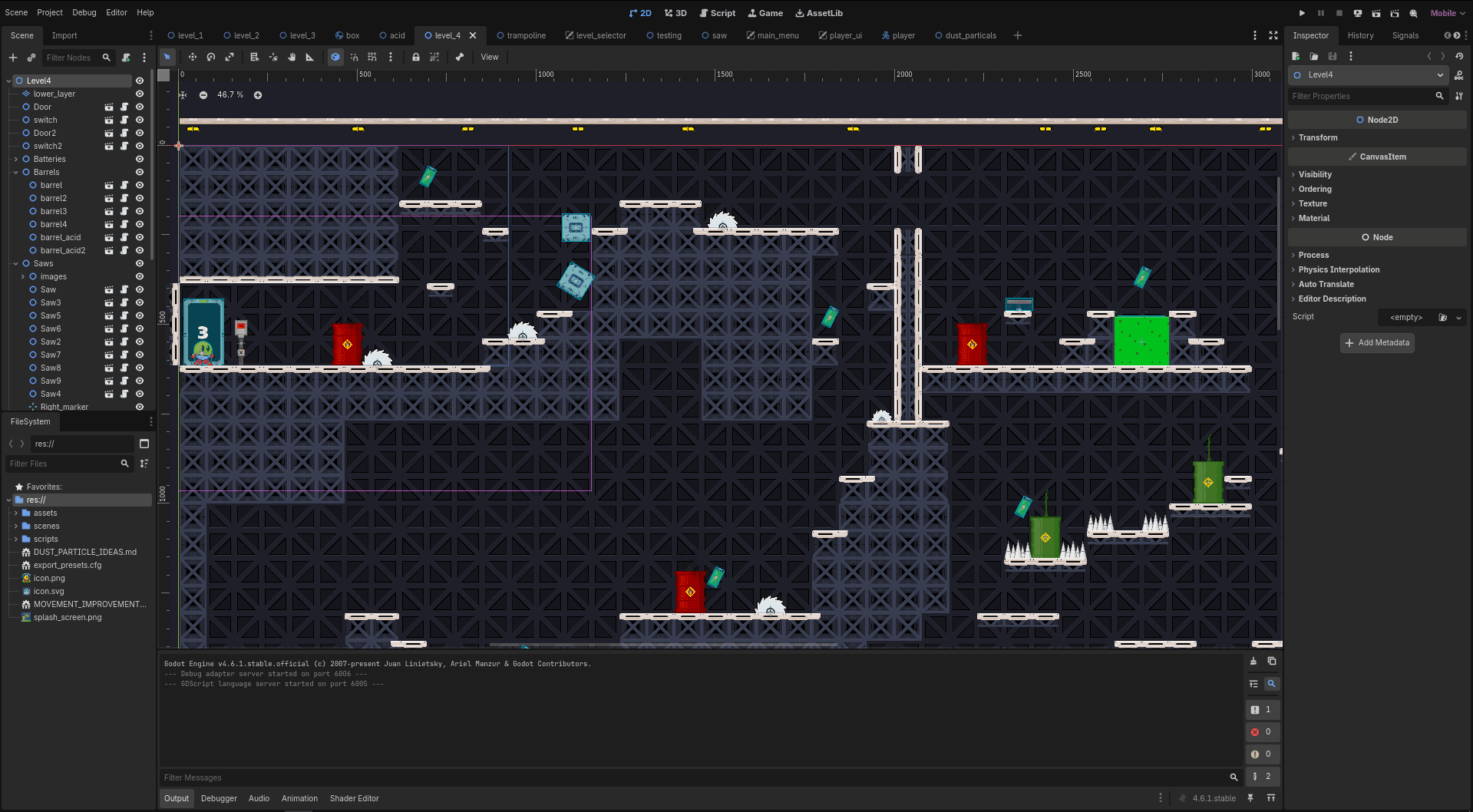Click Run Remote Deploy icon
This screenshot has width=1473, height=812.
pyautogui.click(x=1358, y=13)
